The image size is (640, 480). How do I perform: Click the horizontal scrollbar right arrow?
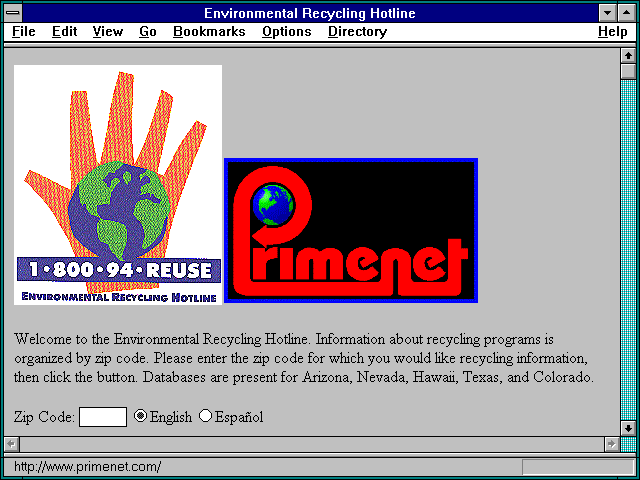coord(611,444)
